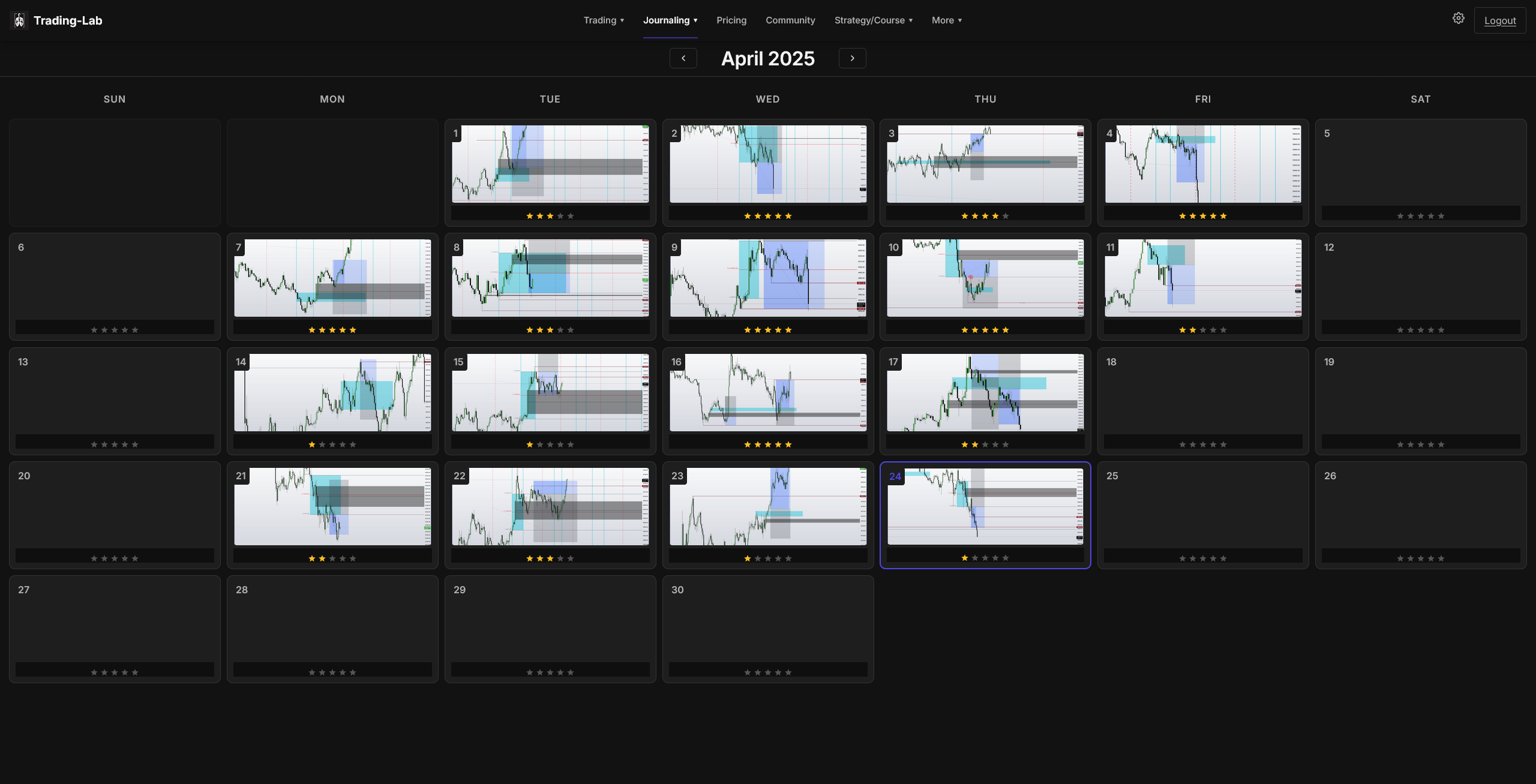The width and height of the screenshot is (1536, 784).
Task: Click the second star on April 20
Action: [x=104, y=558]
